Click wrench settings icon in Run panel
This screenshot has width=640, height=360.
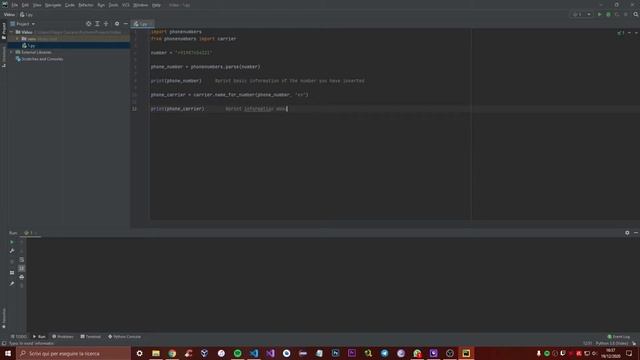click(x=12, y=251)
